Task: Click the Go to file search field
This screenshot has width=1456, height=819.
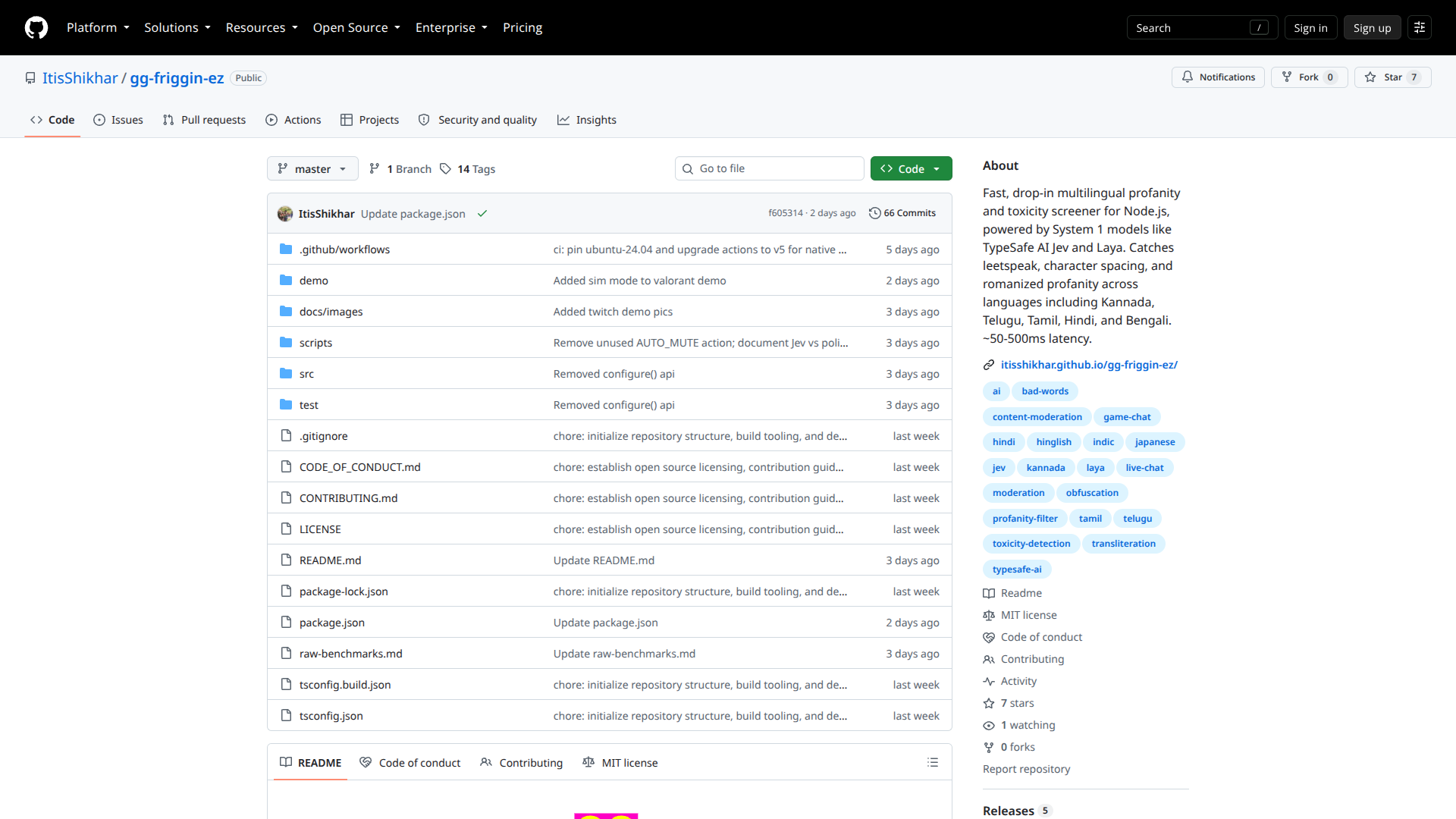Action: (x=769, y=168)
